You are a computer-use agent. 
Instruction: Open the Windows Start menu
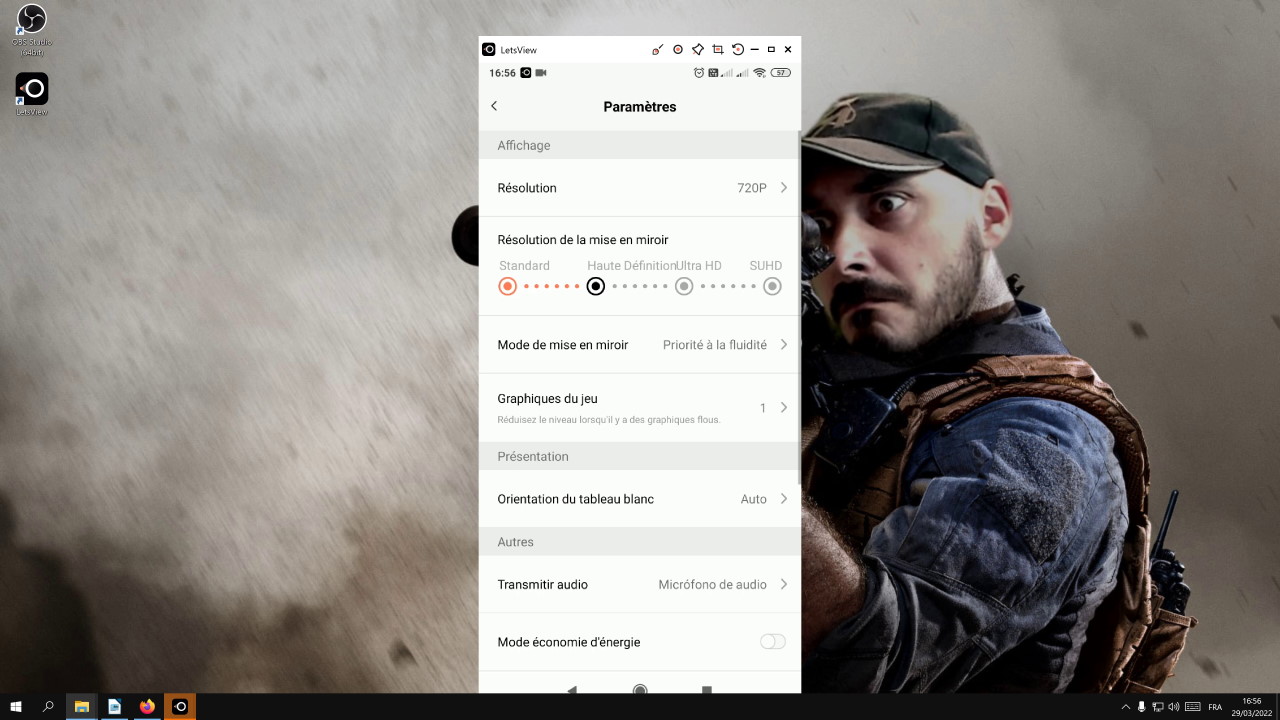(16, 707)
